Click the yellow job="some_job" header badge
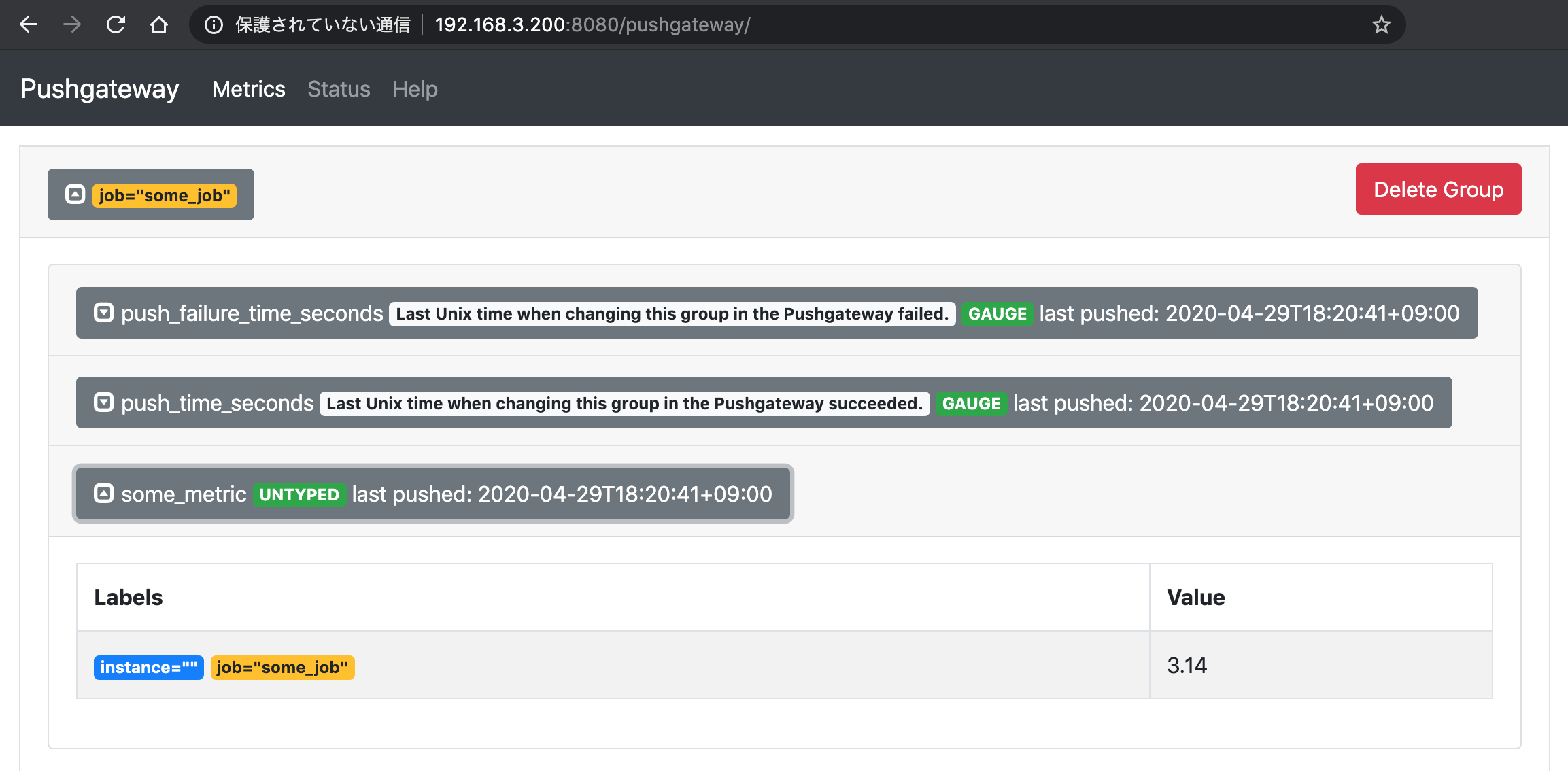The width and height of the screenshot is (1568, 771). click(x=165, y=195)
